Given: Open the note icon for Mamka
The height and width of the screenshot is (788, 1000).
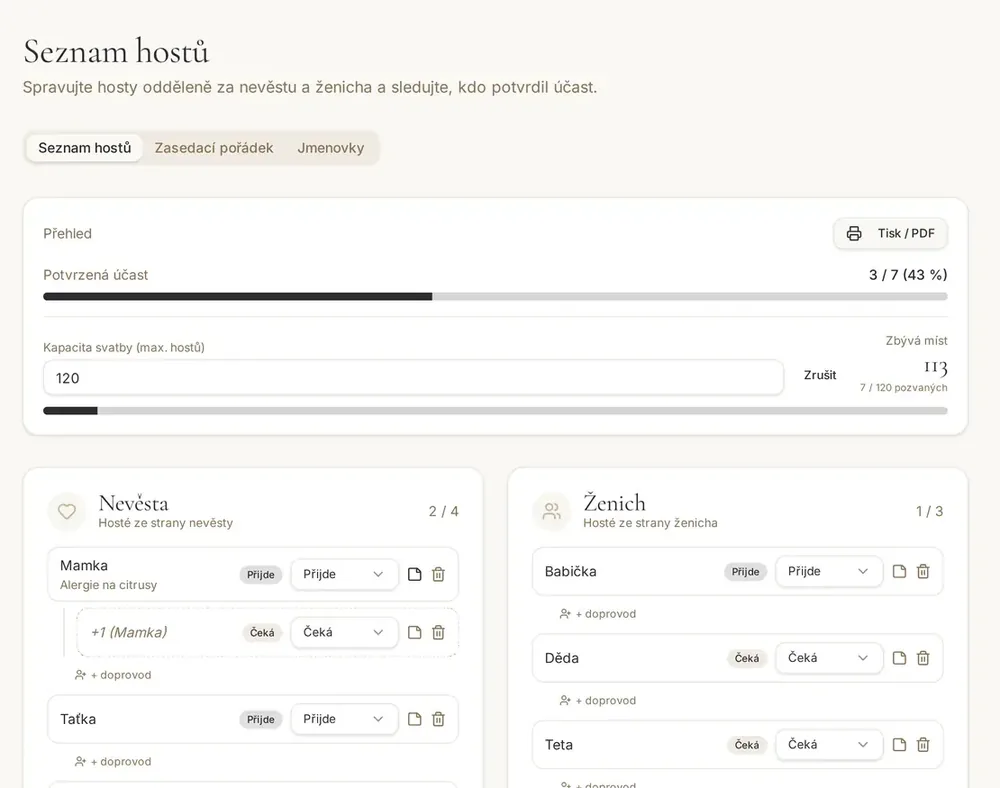Looking at the screenshot, I should (415, 574).
